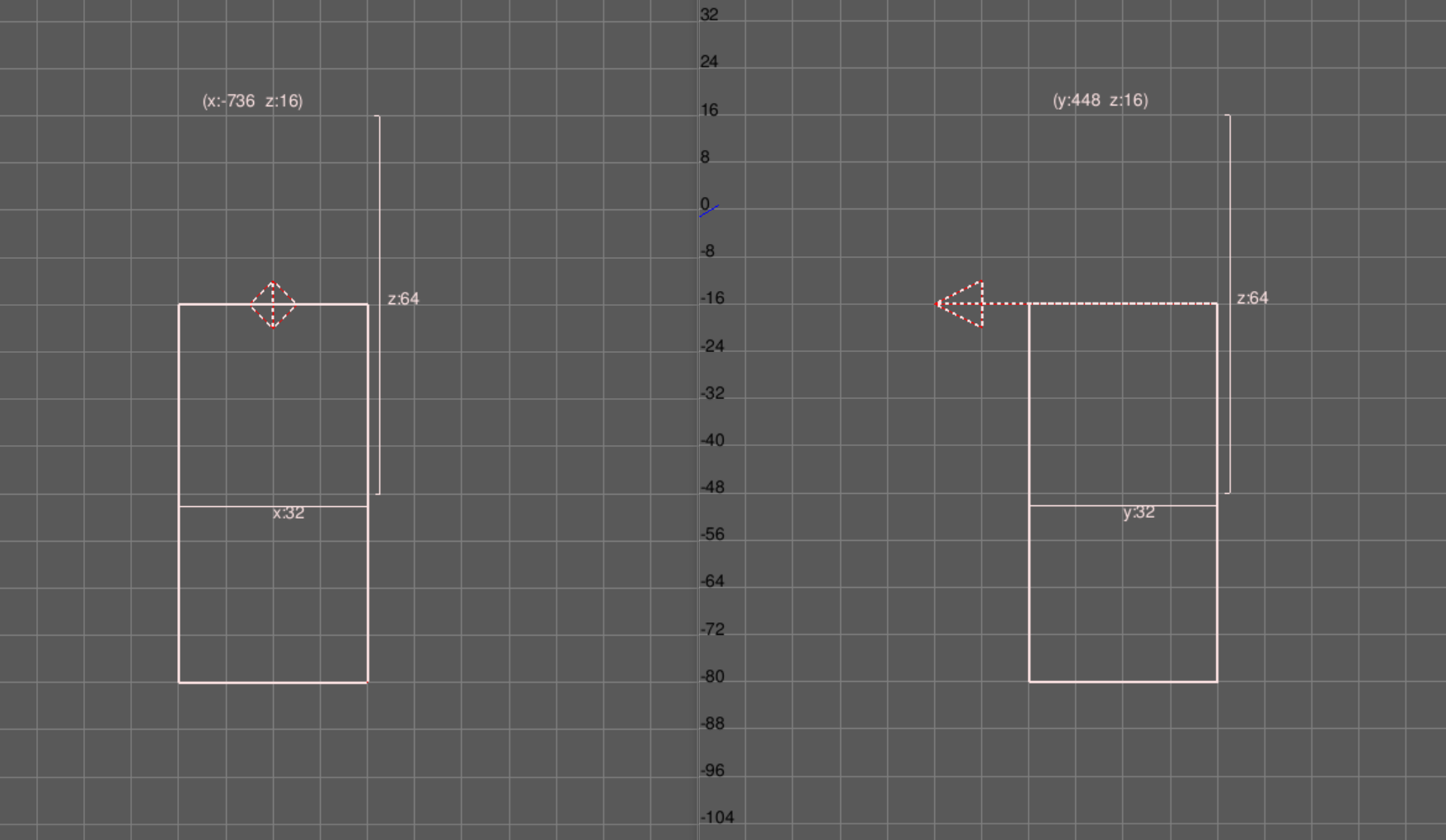
Task: Click the z:64 label in right view
Action: coord(1252,298)
